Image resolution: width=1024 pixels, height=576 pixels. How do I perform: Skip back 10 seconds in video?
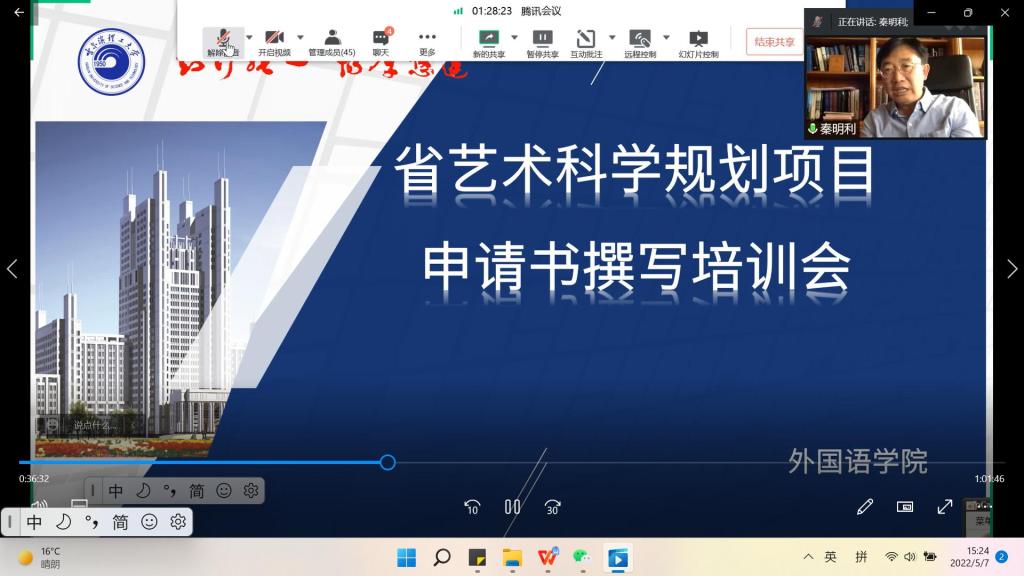(x=472, y=507)
